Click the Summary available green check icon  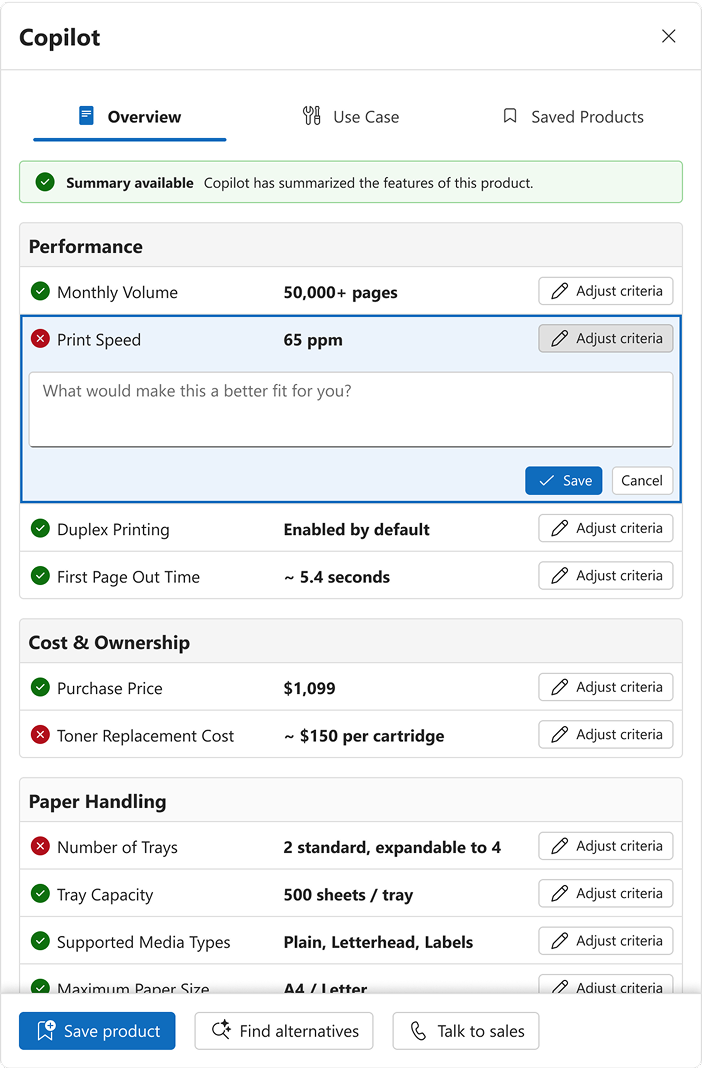point(45,182)
